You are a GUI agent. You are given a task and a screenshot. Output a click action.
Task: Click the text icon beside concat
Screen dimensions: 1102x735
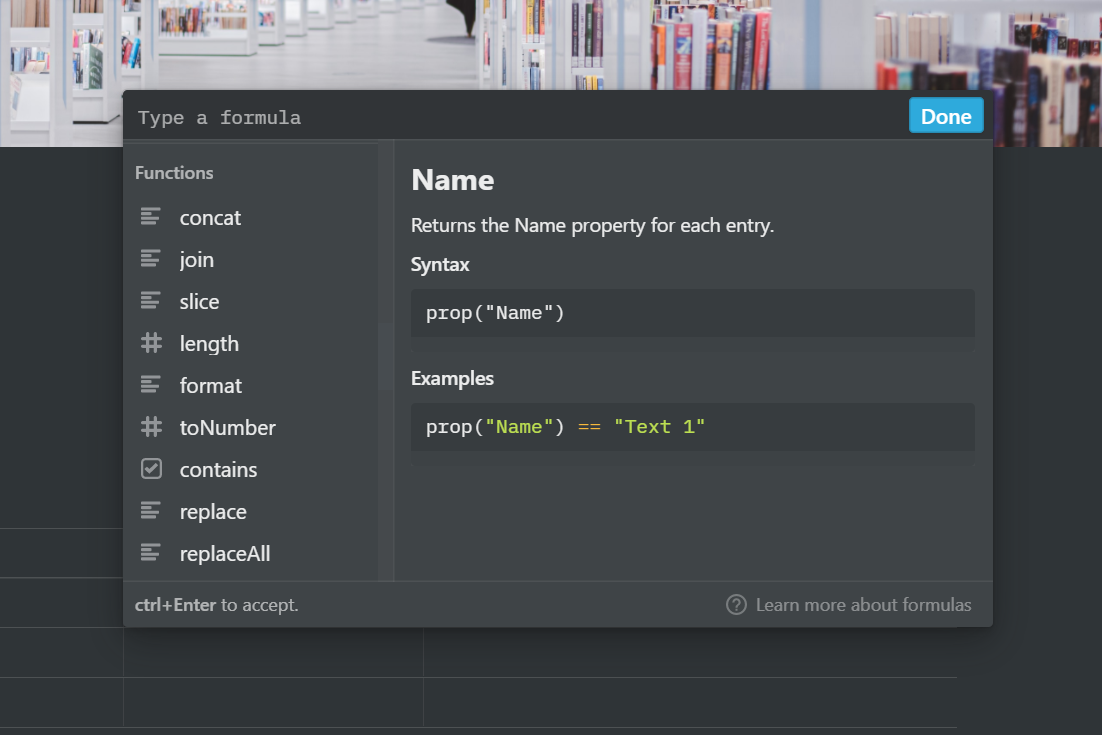coord(150,216)
